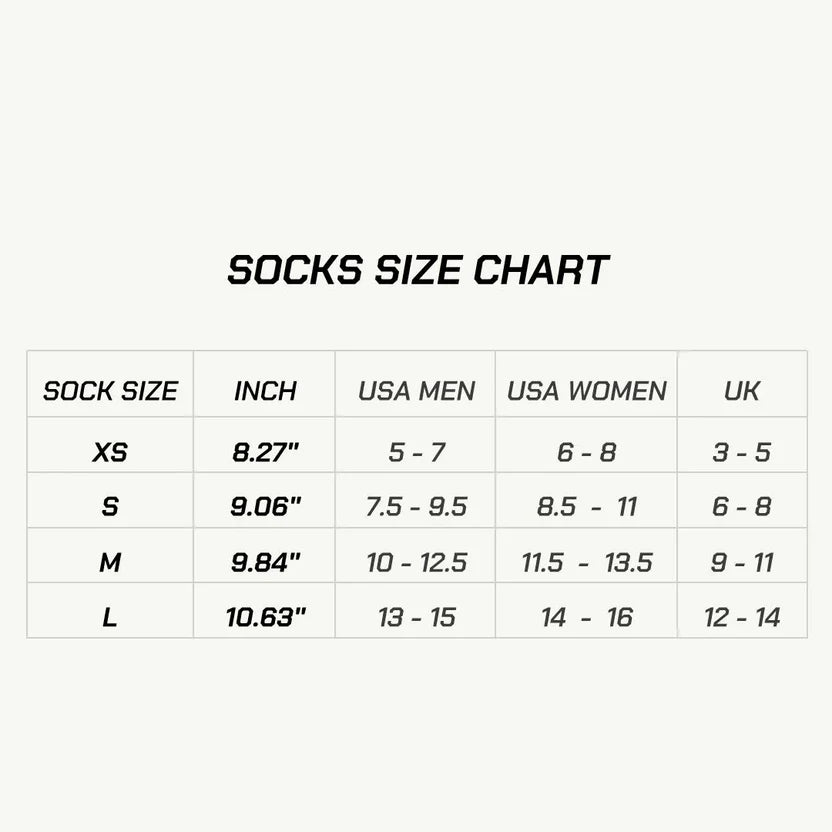Click the S sock size cell

[110, 507]
